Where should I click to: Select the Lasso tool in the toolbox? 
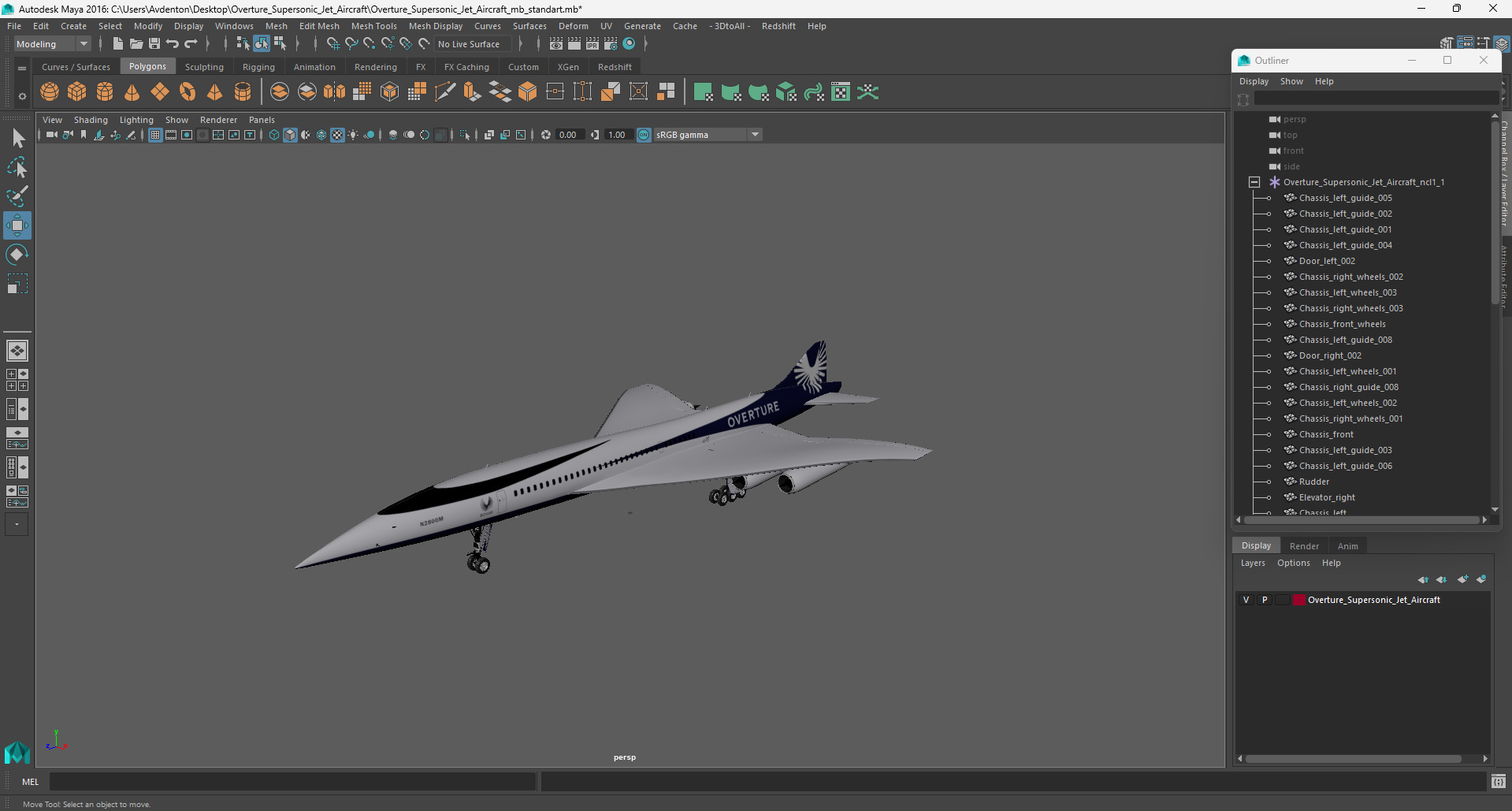pyautogui.click(x=17, y=167)
